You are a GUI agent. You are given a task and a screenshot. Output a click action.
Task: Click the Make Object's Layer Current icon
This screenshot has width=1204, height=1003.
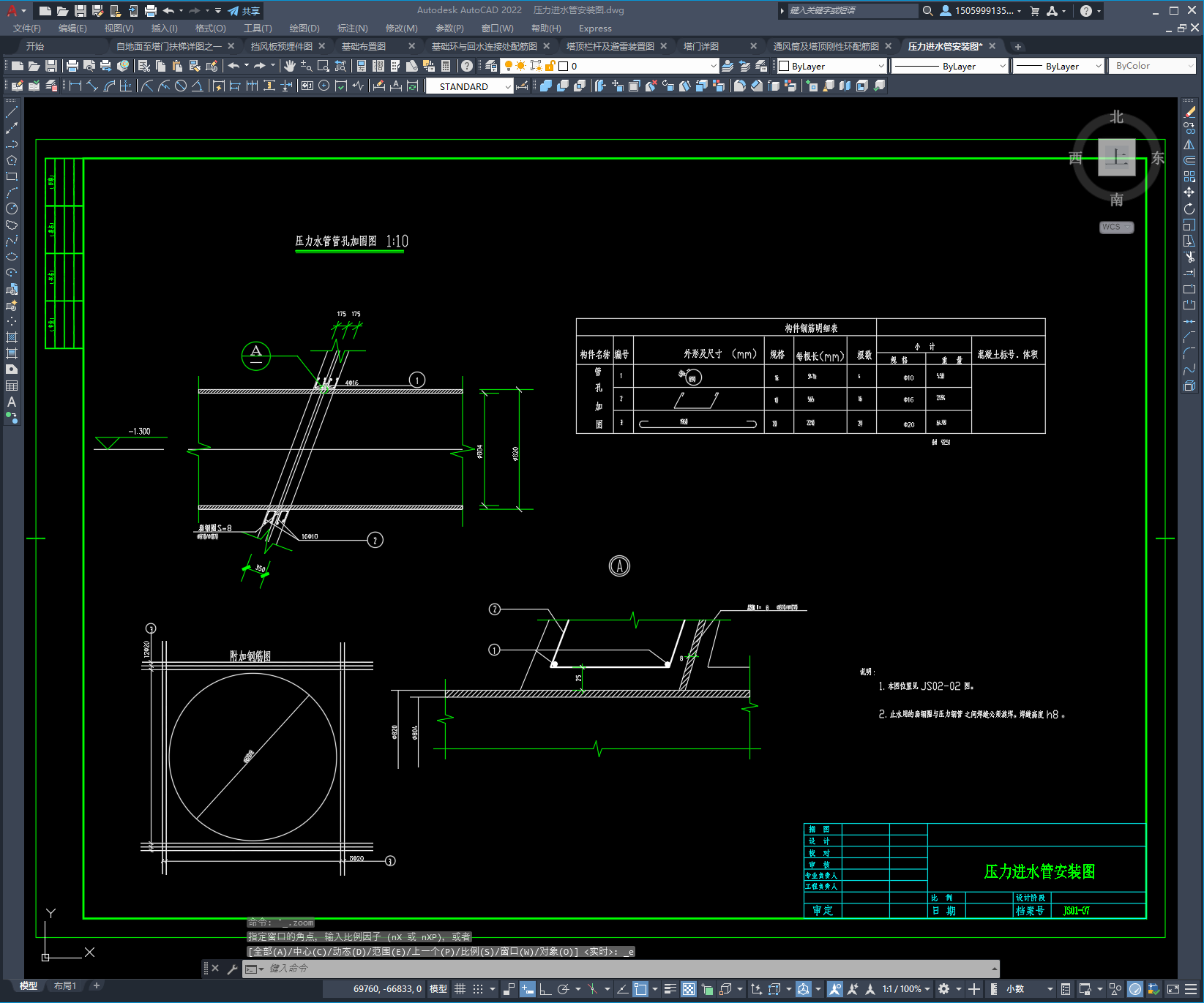coord(728,66)
